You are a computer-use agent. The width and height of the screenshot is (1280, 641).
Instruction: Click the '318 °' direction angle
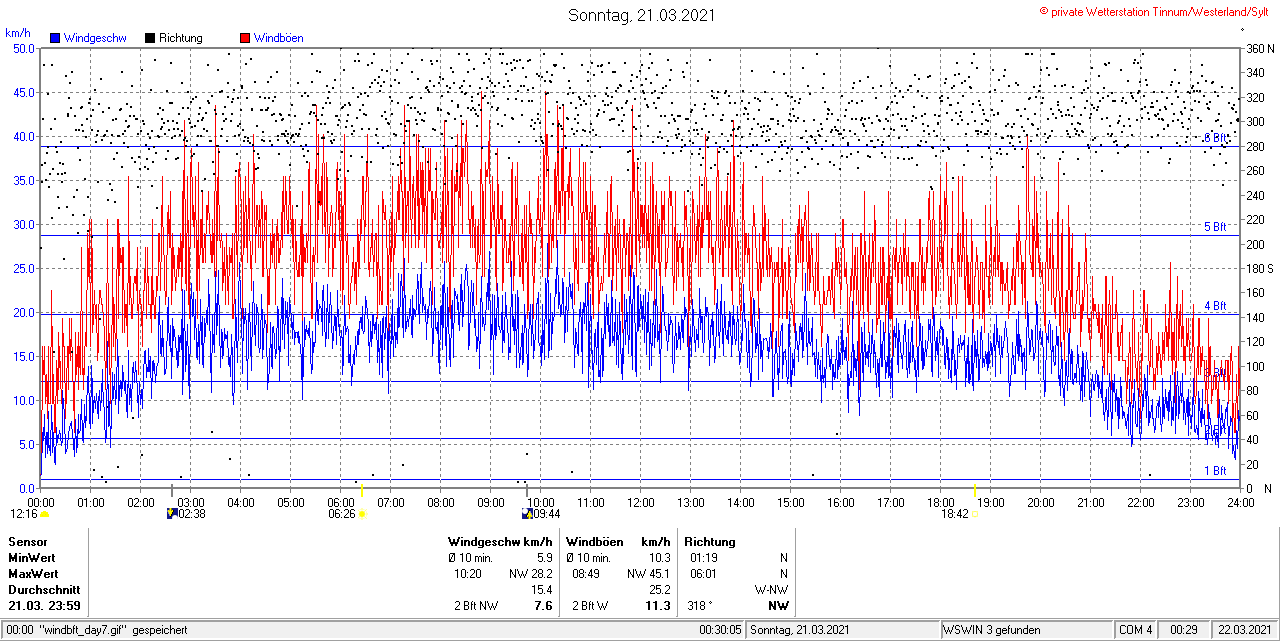click(x=702, y=605)
